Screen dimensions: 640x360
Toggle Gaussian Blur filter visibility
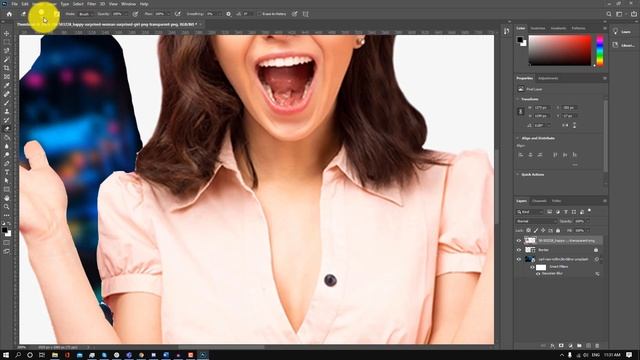point(538,273)
